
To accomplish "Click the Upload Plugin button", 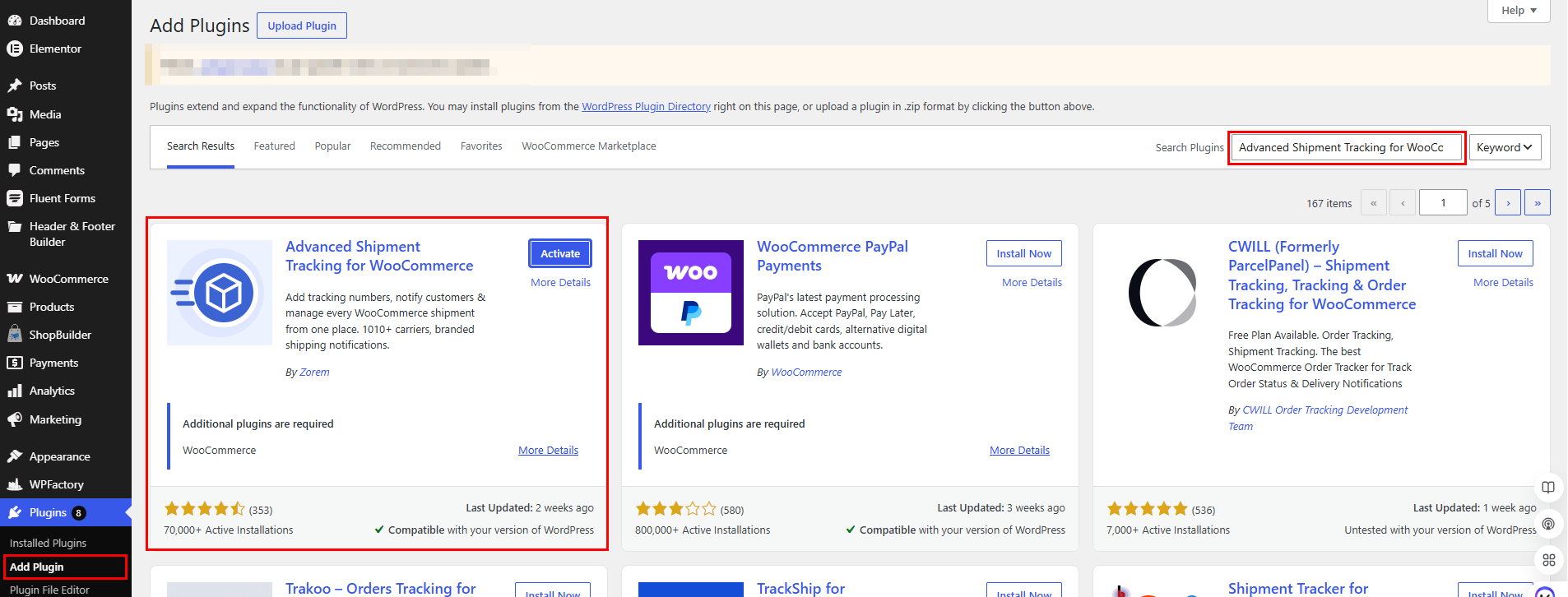I will coord(302,25).
